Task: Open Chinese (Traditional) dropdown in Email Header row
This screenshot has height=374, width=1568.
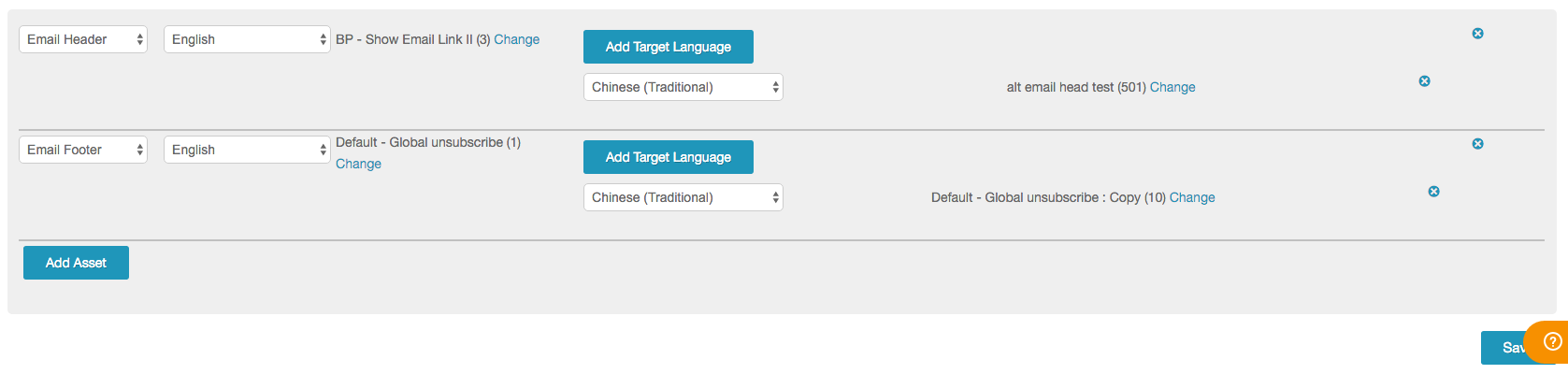Action: click(x=683, y=87)
